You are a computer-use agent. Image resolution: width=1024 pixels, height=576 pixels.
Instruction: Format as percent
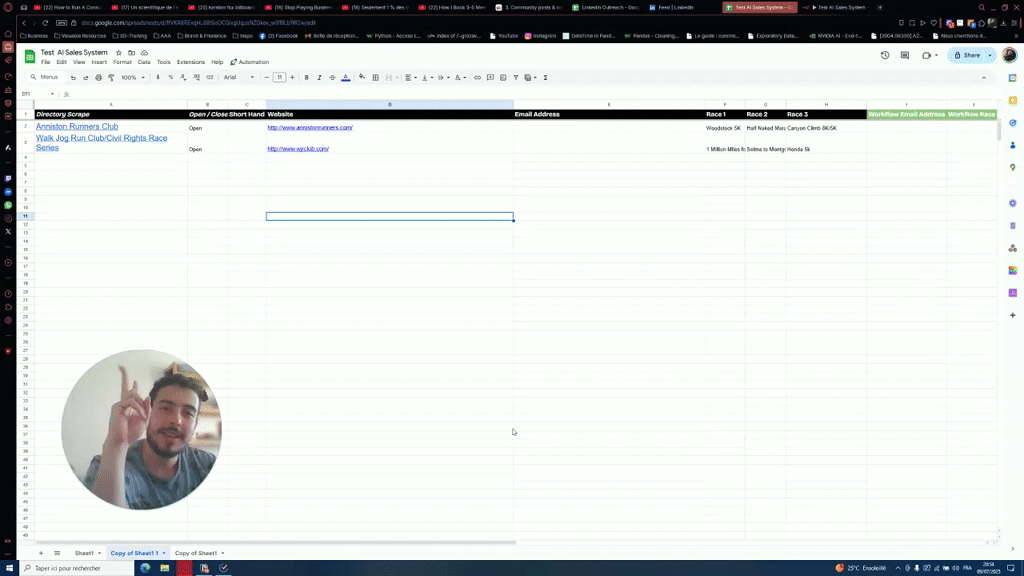(170, 78)
